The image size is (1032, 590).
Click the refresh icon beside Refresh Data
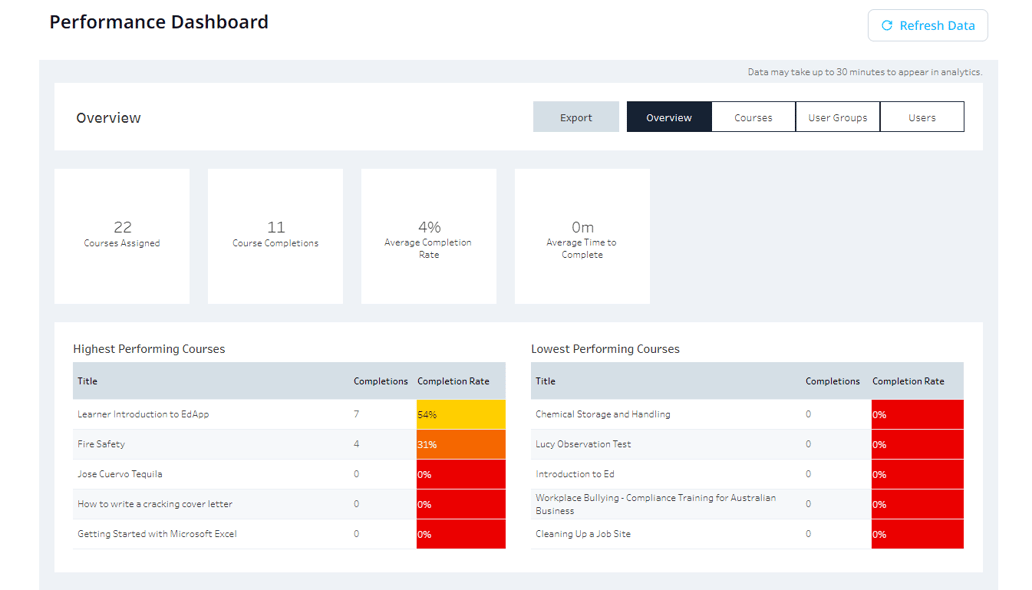[x=889, y=25]
